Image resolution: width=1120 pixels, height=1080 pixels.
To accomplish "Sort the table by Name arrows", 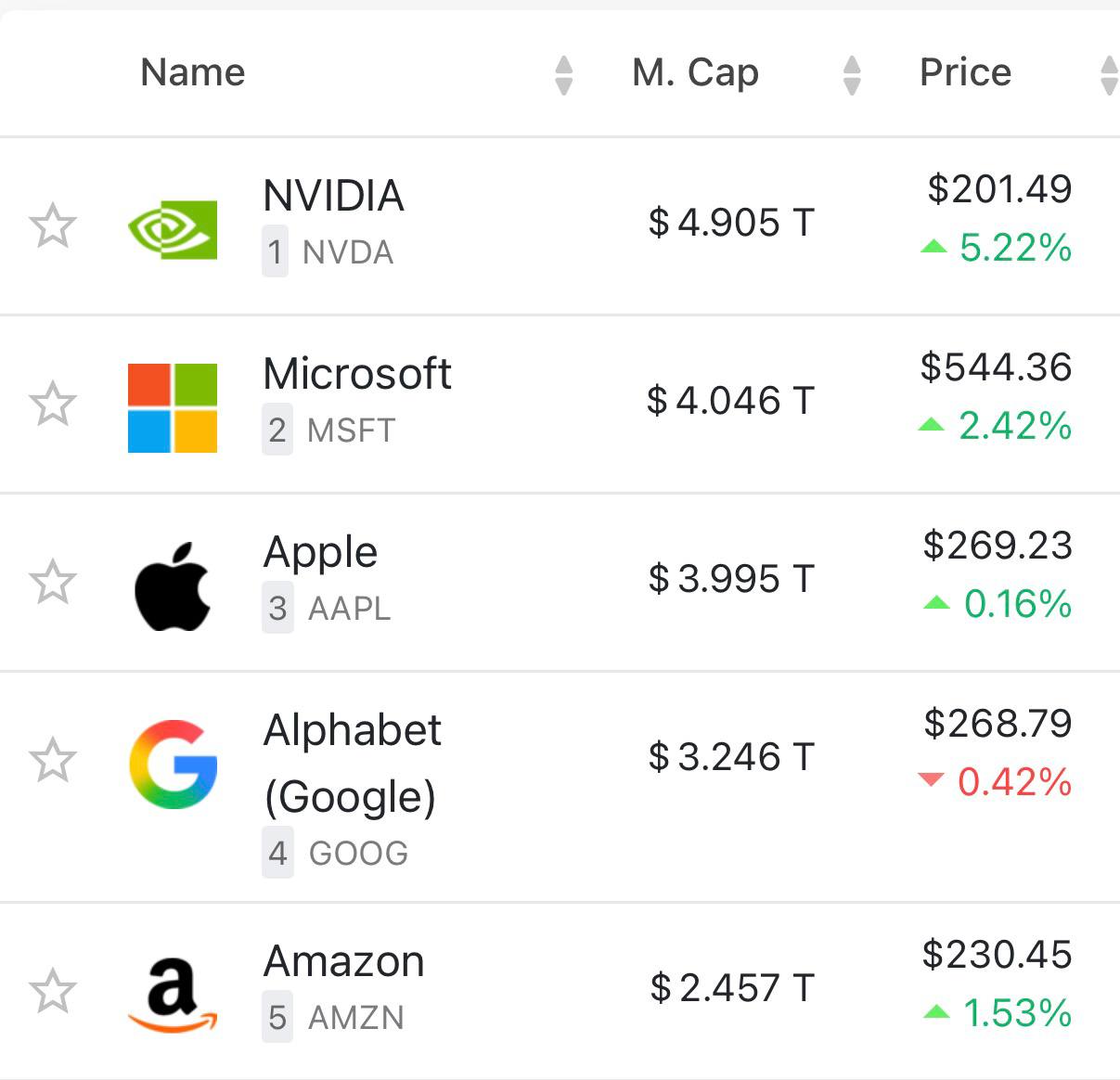I will [563, 75].
